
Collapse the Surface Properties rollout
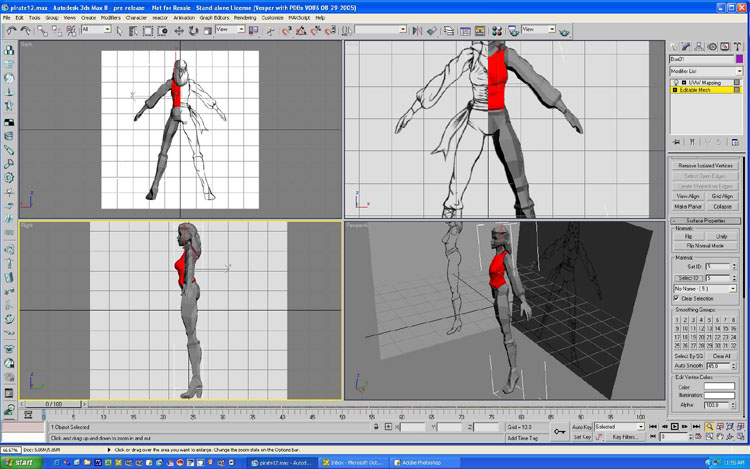[x=707, y=220]
